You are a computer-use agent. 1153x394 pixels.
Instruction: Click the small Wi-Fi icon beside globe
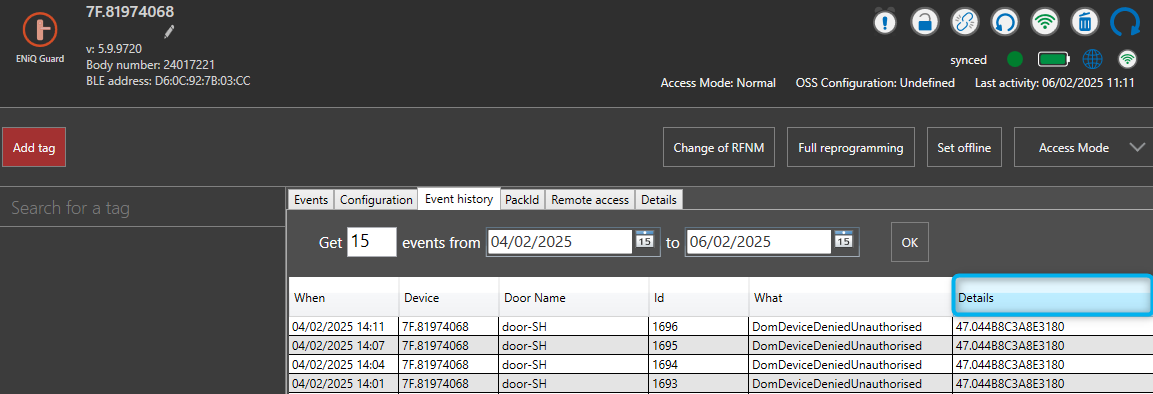click(1127, 60)
